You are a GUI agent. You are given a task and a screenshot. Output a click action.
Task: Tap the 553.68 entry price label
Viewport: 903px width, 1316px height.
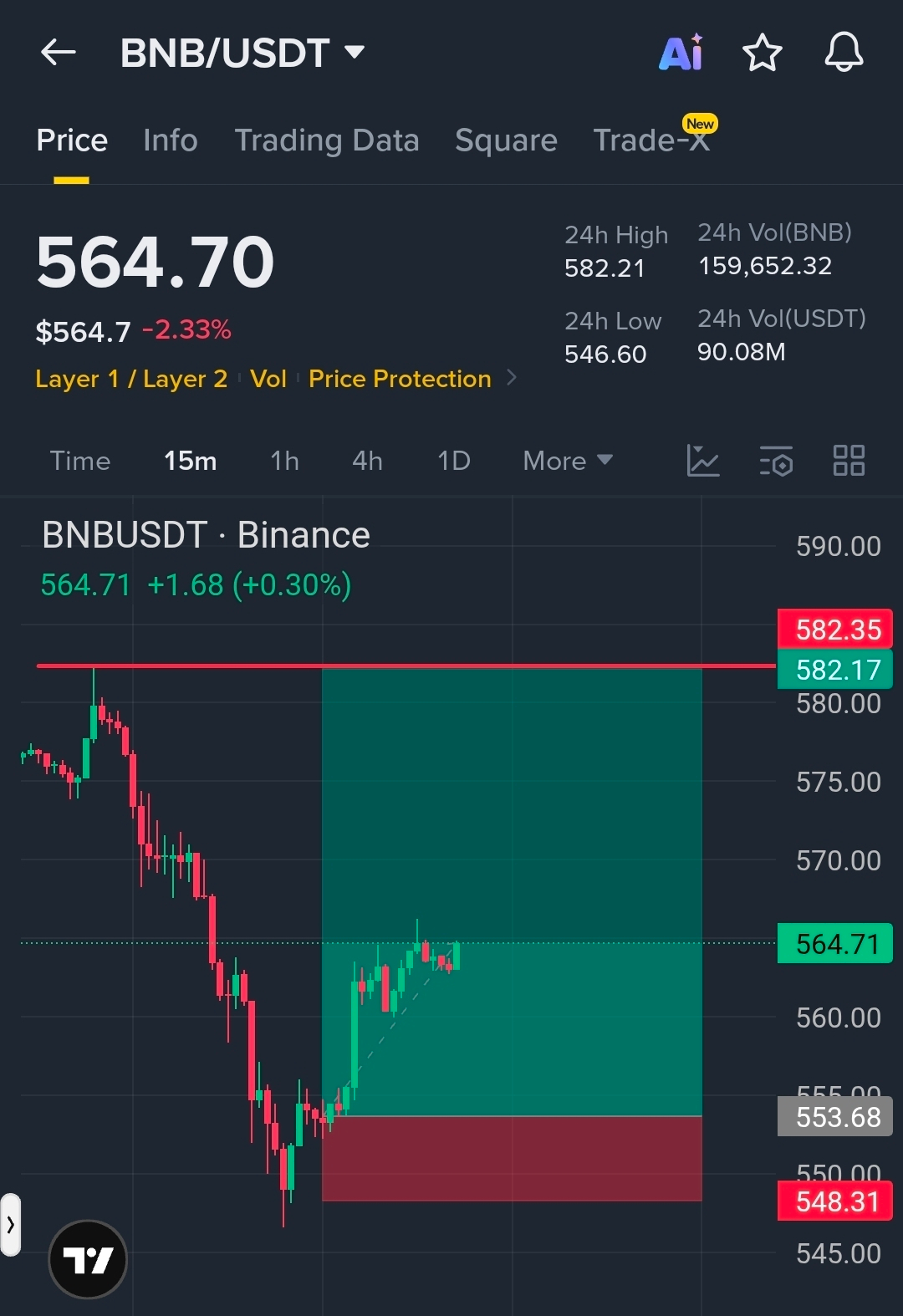point(835,1116)
